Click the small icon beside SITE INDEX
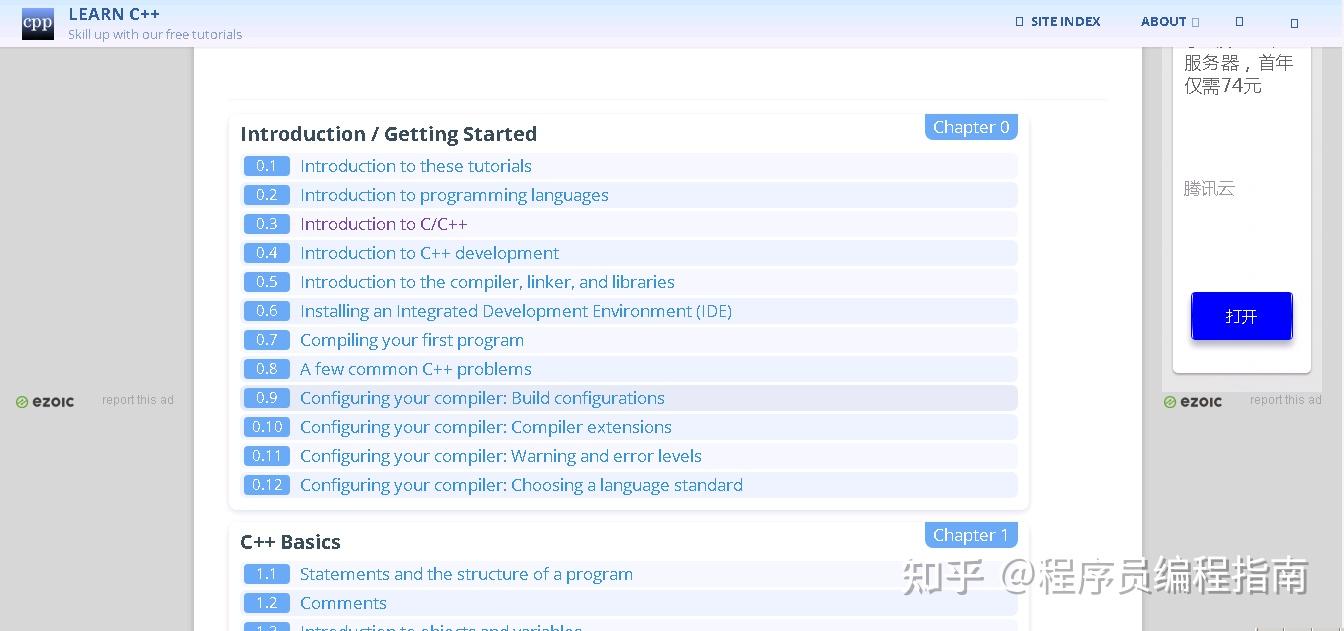 pyautogui.click(x=1018, y=21)
